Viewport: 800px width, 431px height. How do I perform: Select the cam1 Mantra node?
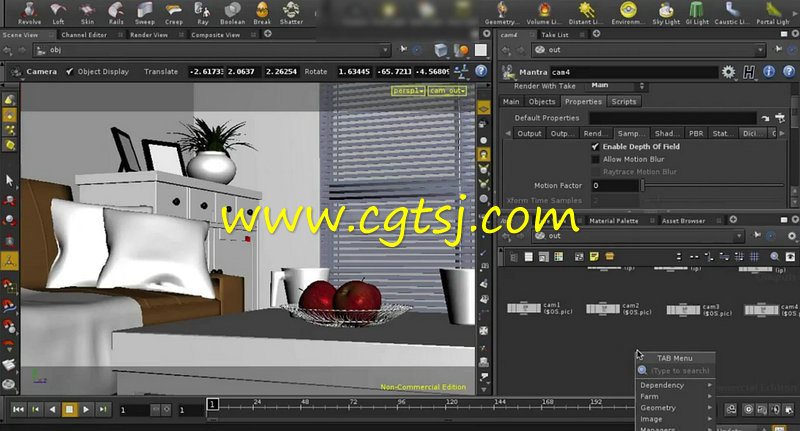pos(524,308)
